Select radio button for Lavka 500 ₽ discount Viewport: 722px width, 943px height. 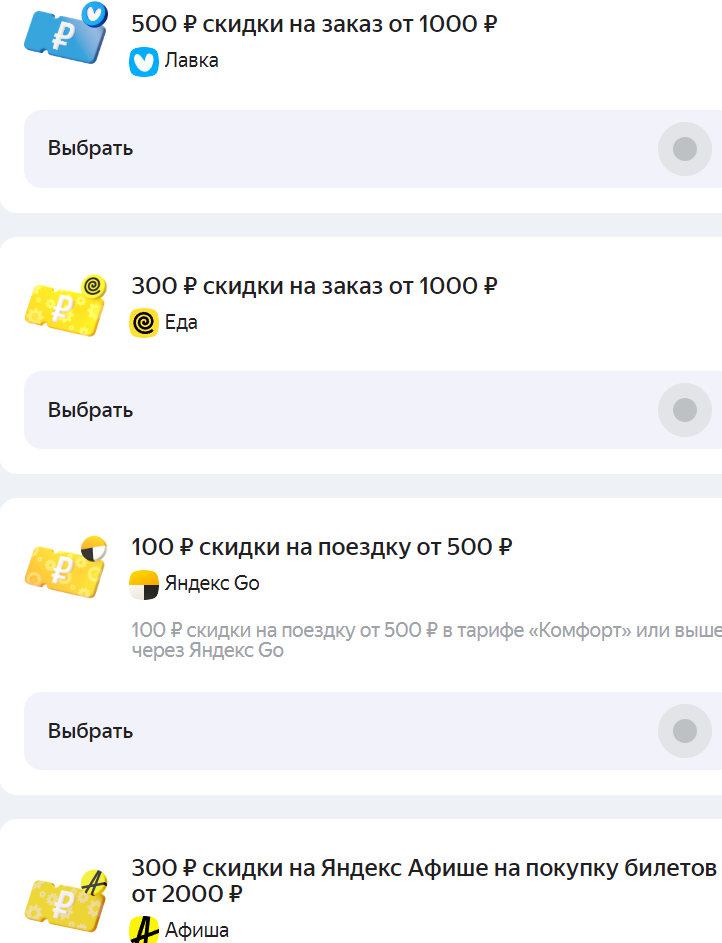685,149
